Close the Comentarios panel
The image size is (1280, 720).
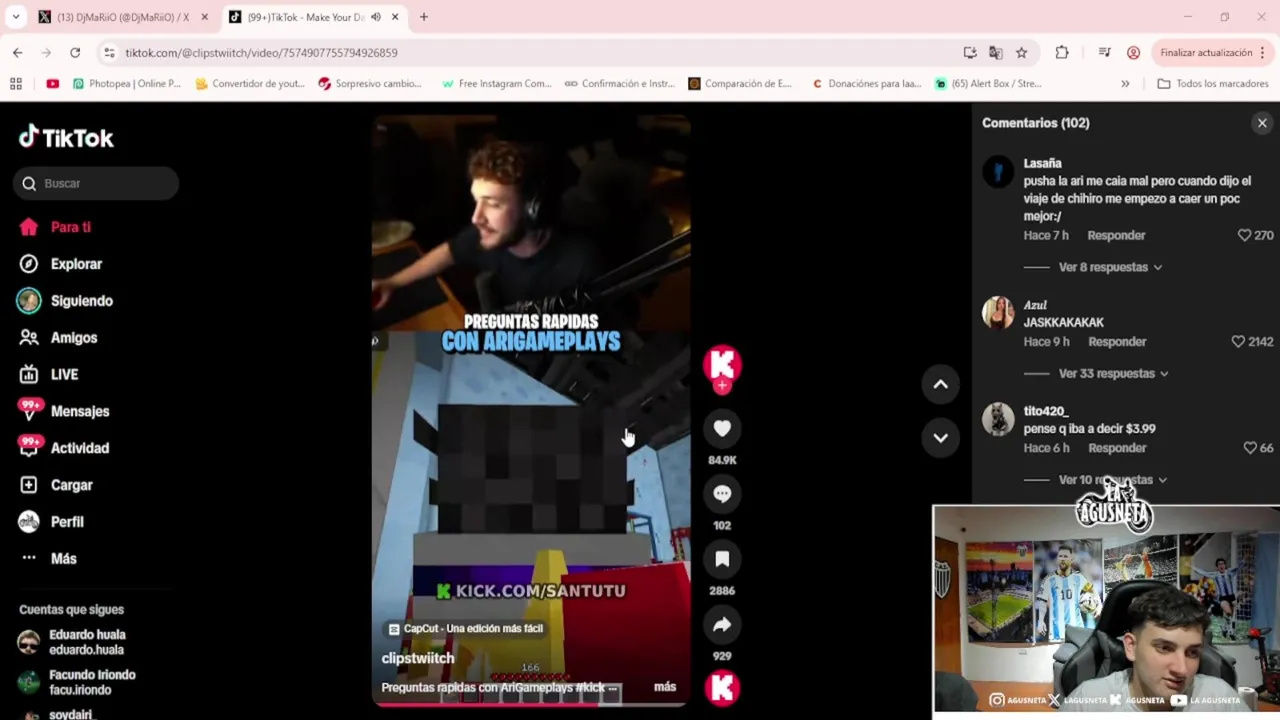[1262, 123]
